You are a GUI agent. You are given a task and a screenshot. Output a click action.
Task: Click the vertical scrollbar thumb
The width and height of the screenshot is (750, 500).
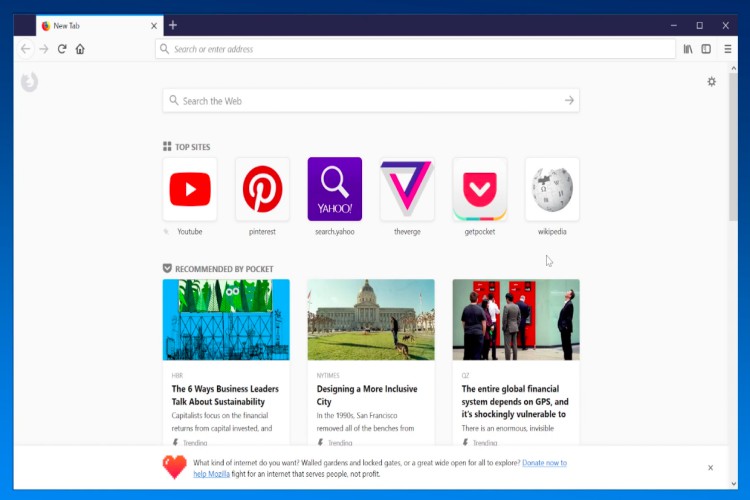click(x=733, y=147)
